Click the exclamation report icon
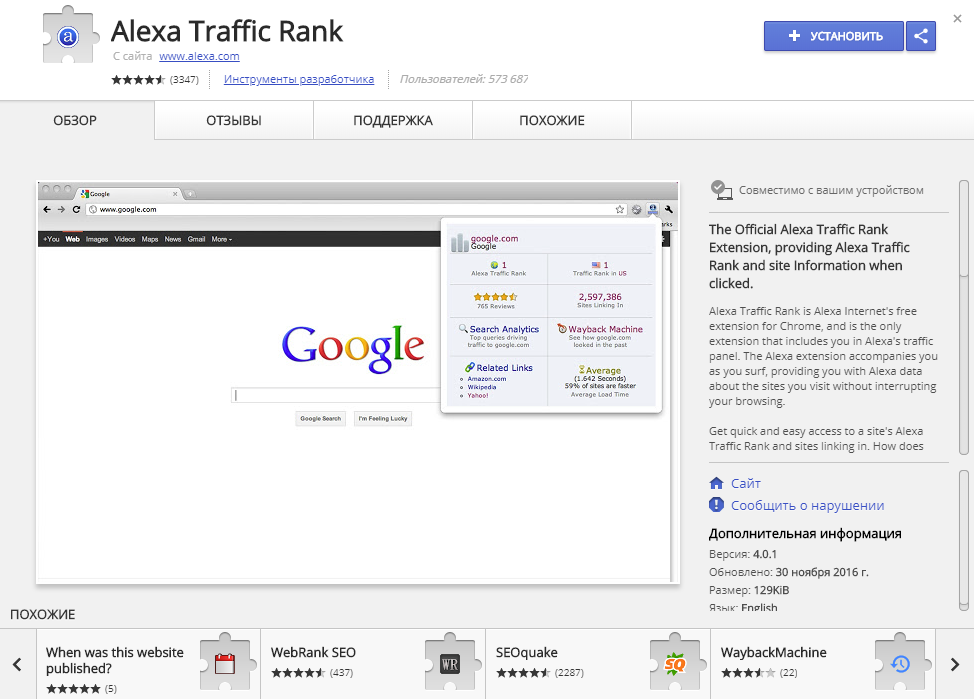The width and height of the screenshot is (974, 699). (716, 505)
